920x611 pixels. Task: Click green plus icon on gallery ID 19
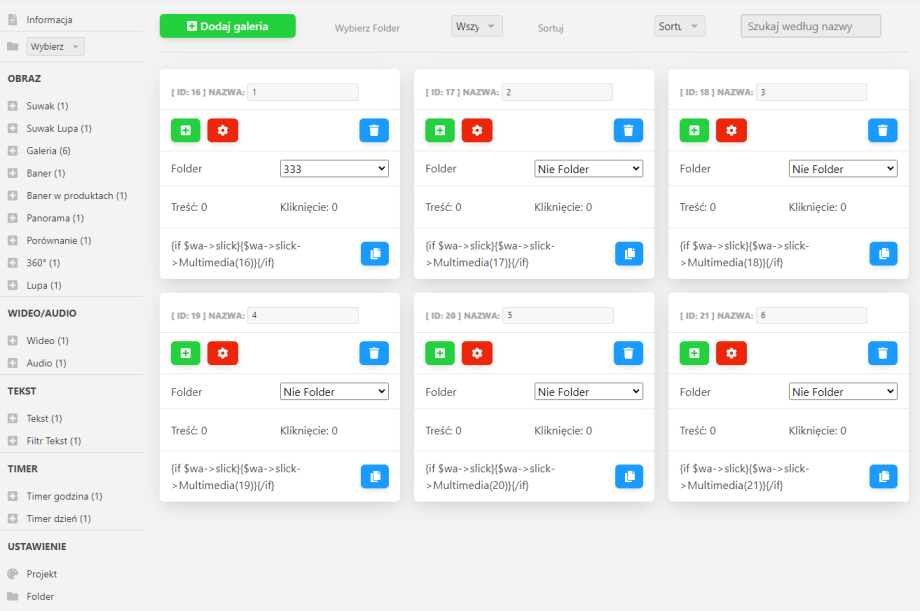tap(185, 353)
